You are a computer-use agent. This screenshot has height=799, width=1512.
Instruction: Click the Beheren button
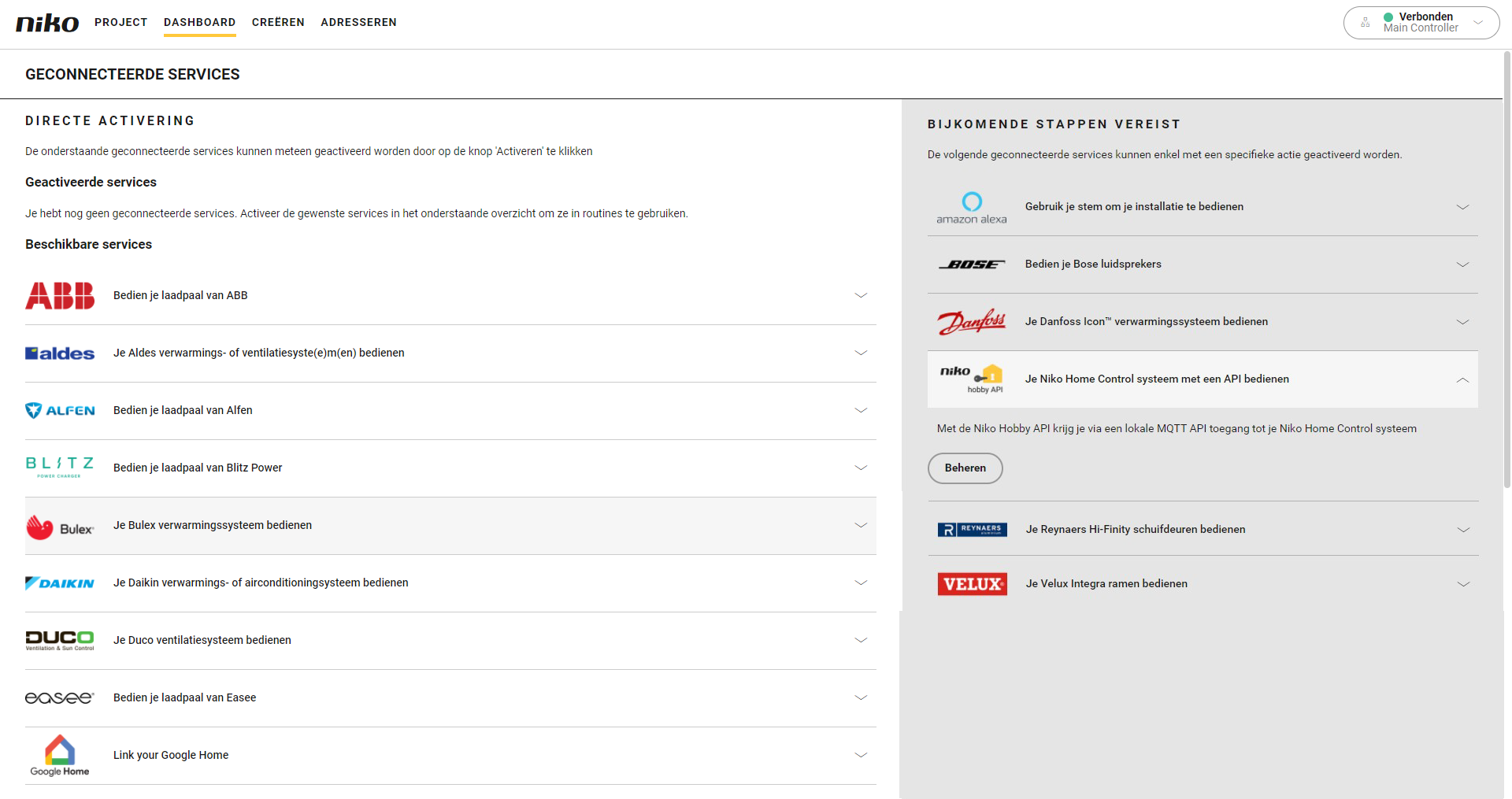(x=965, y=468)
